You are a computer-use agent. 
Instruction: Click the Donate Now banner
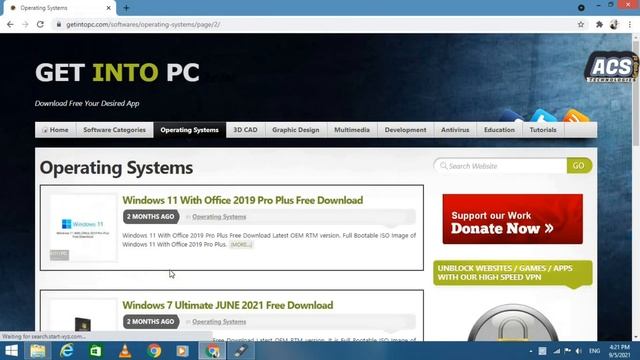coord(513,219)
